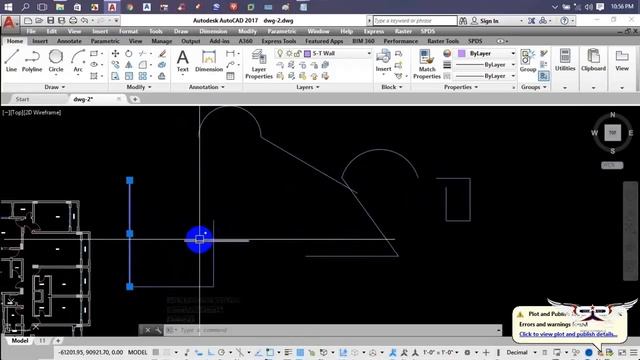
Task: Expand the Layers panel dropdown
Action: tap(308, 87)
